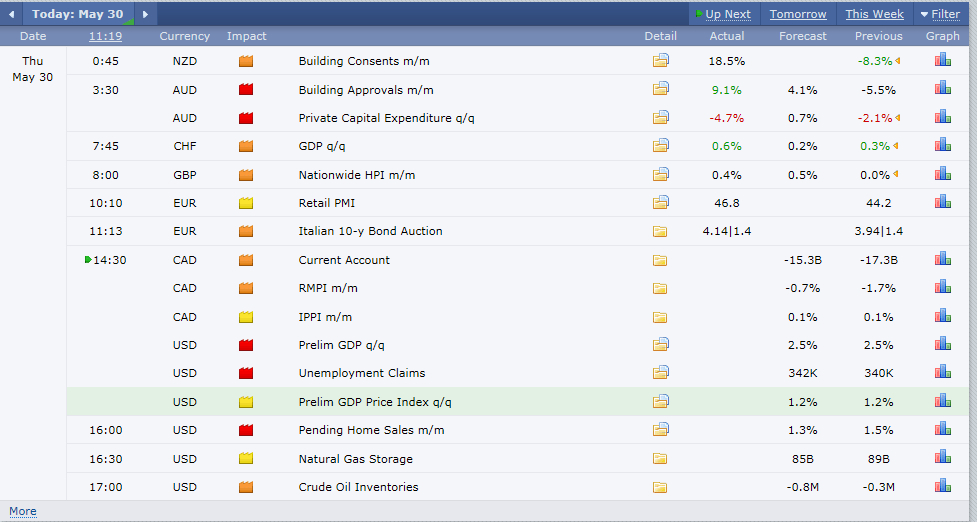Viewport: 977px width, 522px height.
Task: Show graph for Building Approvals m/m
Action: coord(943,88)
